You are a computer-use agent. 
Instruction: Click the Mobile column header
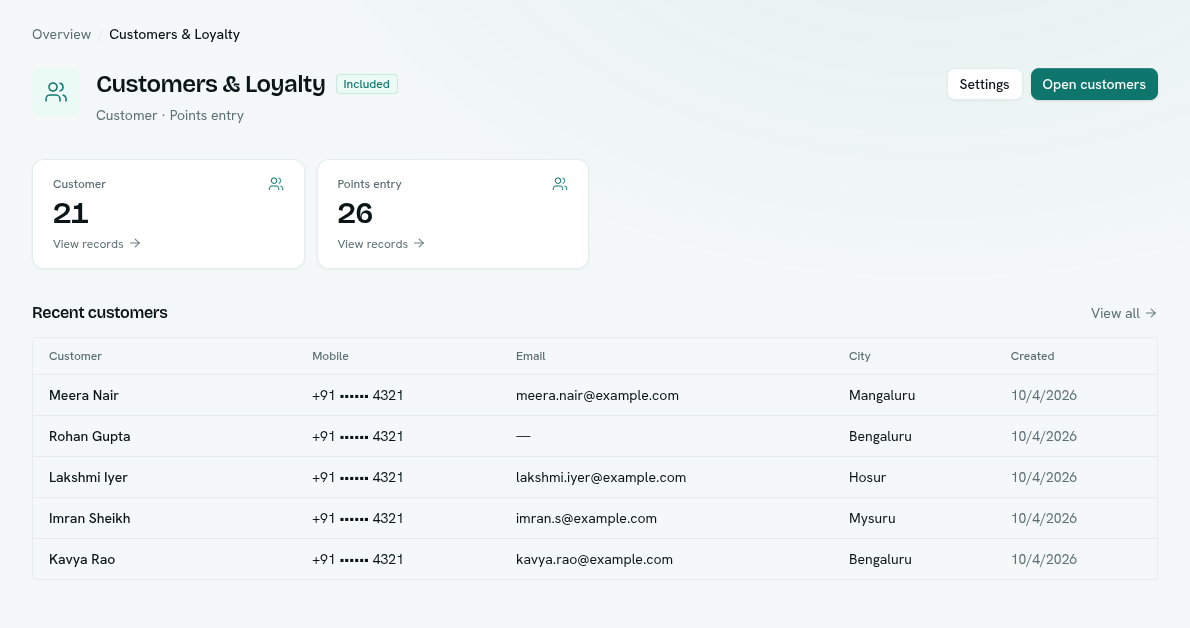pyautogui.click(x=330, y=356)
